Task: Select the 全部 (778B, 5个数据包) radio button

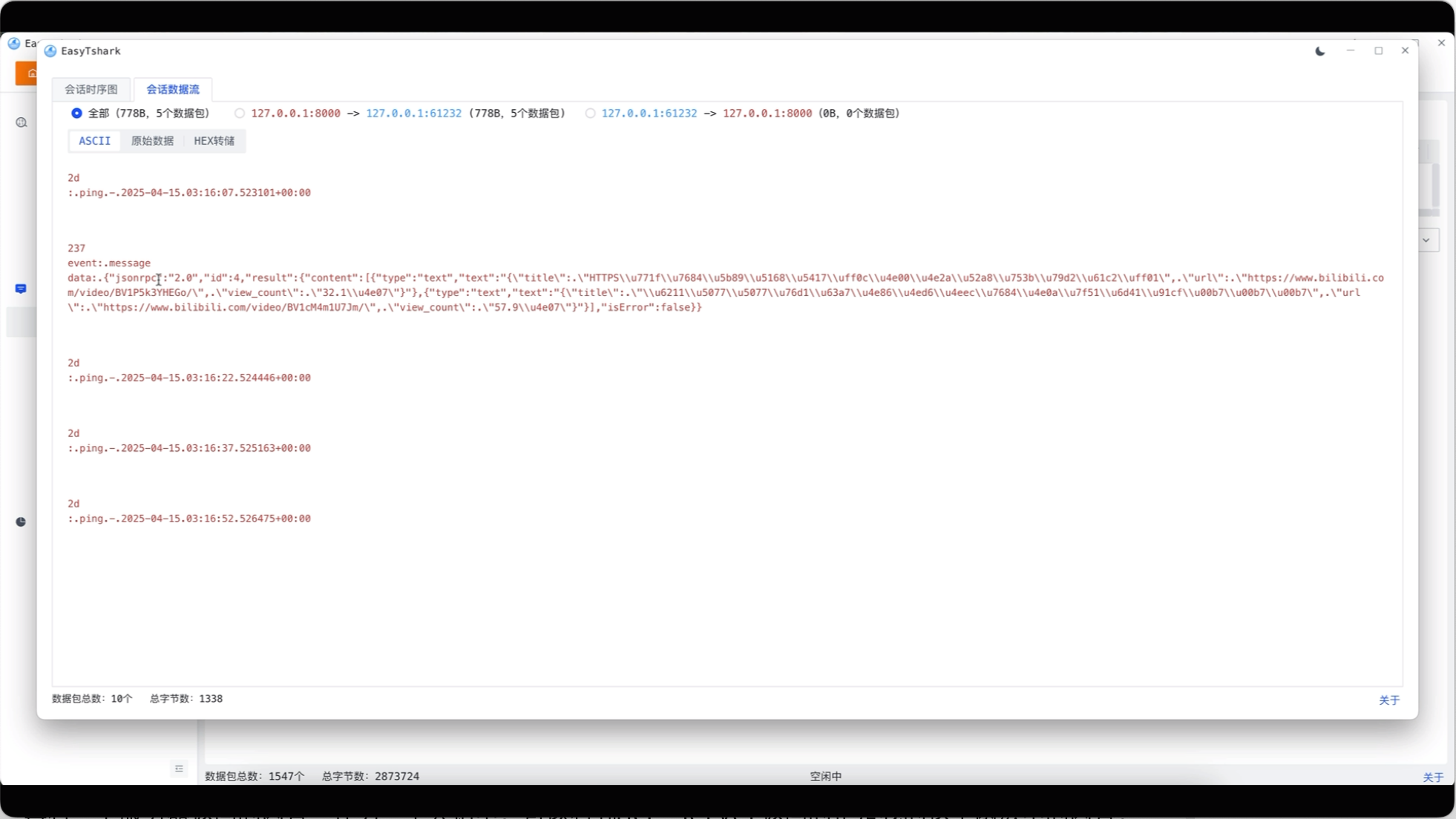Action: tap(76, 114)
